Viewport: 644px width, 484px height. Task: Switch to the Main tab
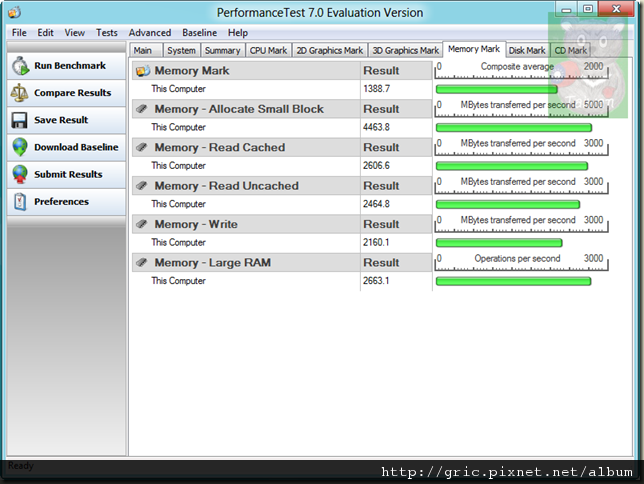[x=146, y=51]
